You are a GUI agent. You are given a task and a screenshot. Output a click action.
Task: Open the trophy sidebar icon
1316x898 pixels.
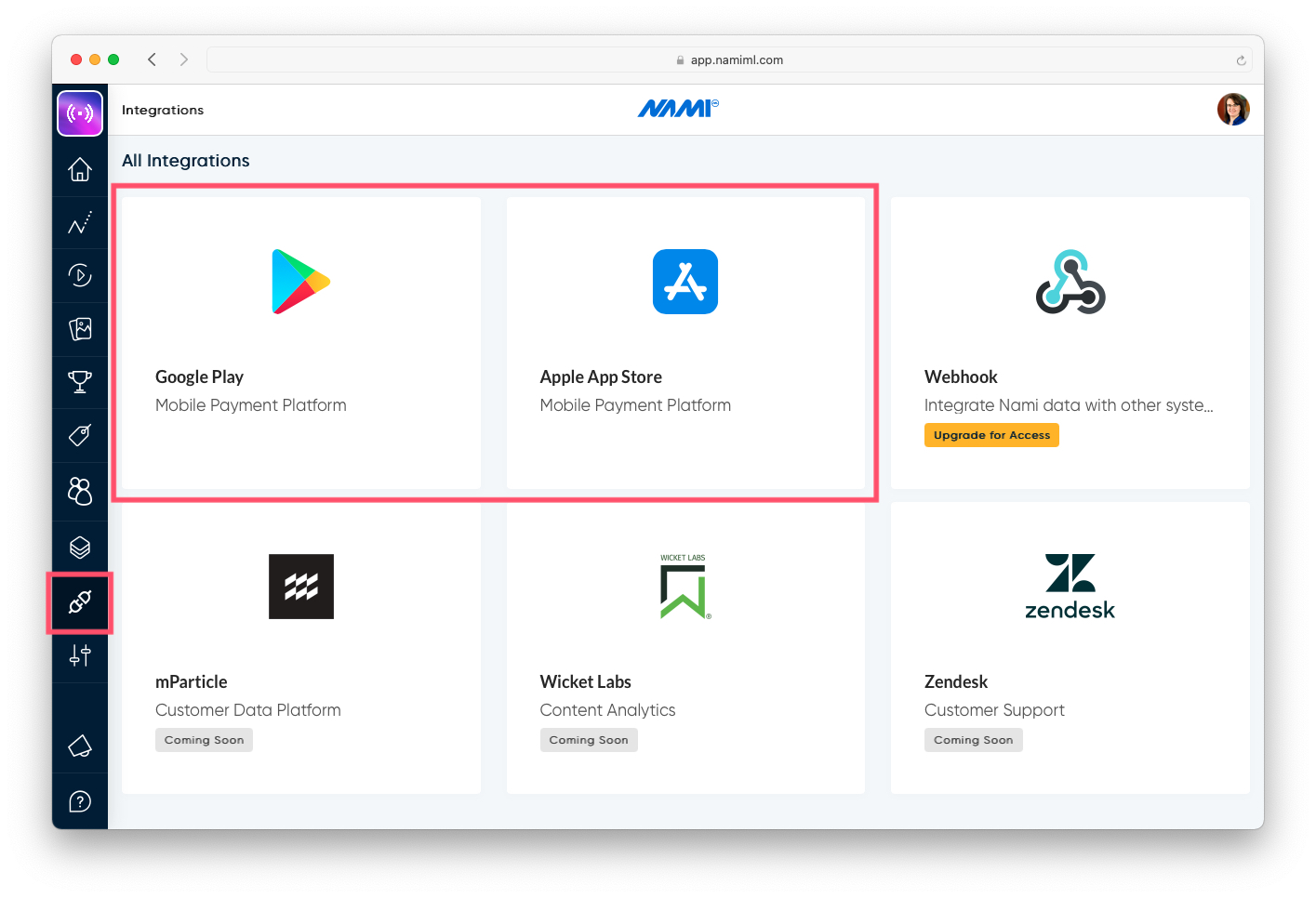tap(80, 382)
